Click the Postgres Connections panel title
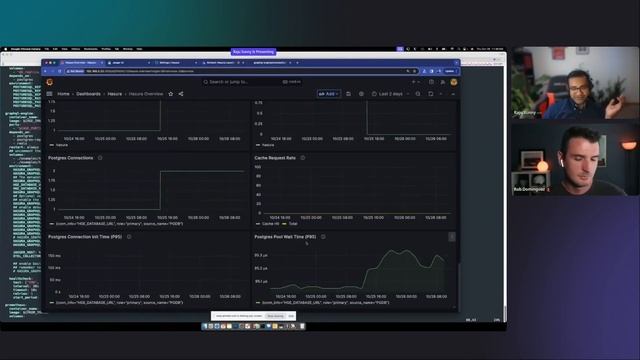This screenshot has width=640, height=360. pos(71,158)
